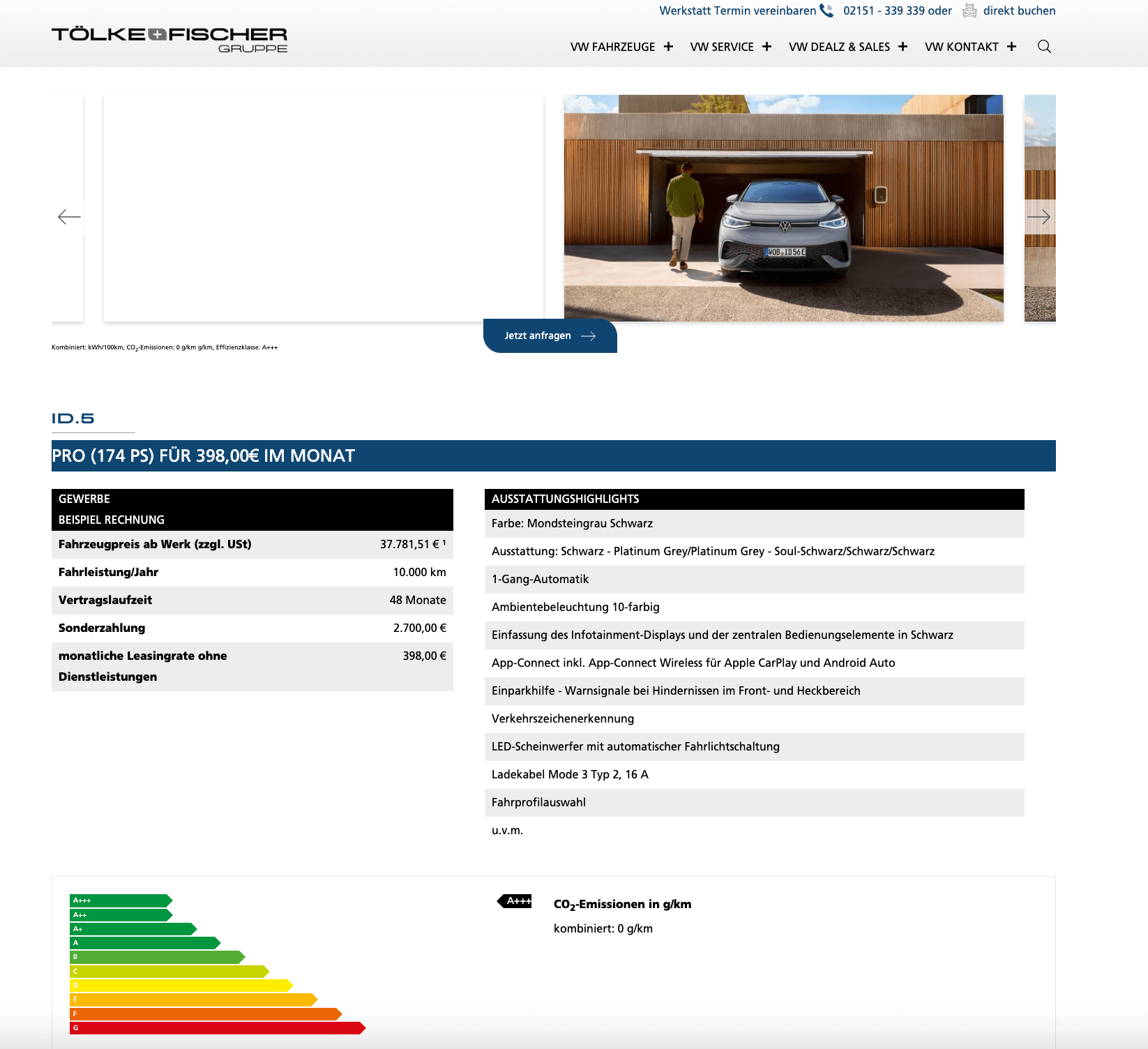The image size is (1148, 1049).
Task: Click the yellow D energy label bar
Action: (x=181, y=986)
